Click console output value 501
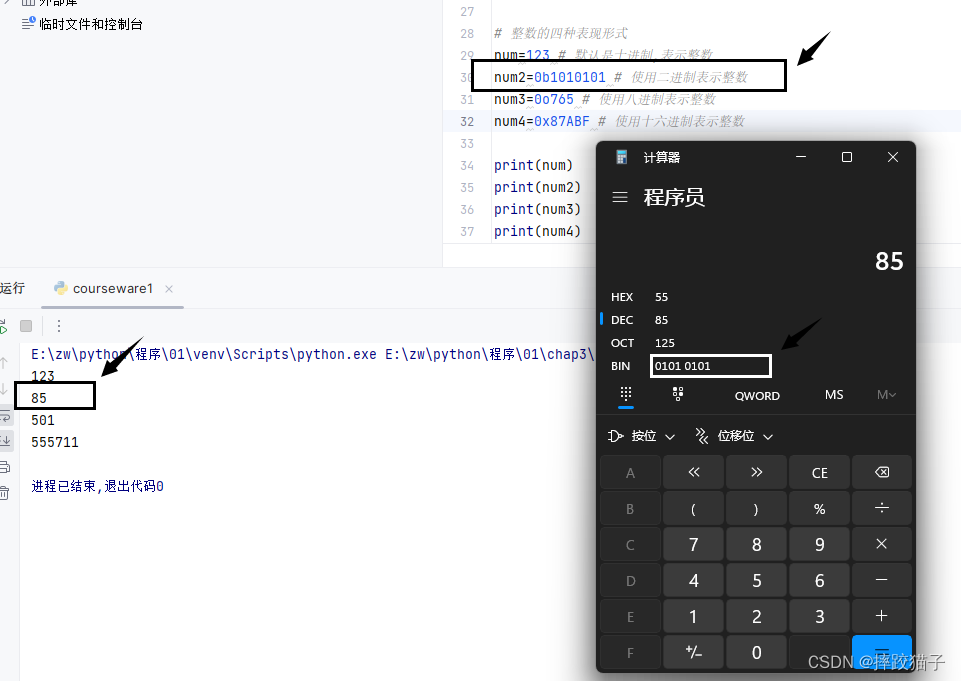 43,420
